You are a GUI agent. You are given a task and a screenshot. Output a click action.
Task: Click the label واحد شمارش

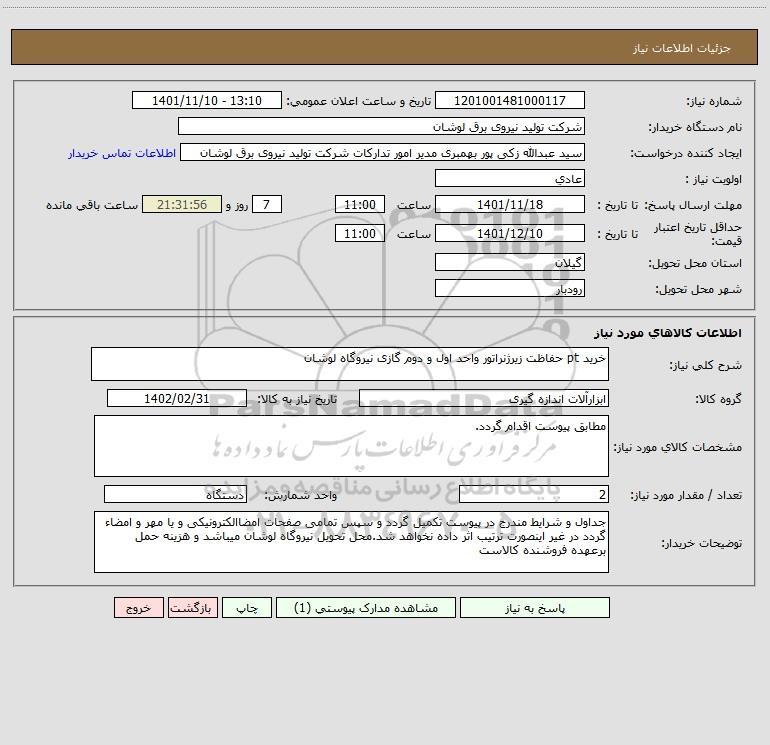[301, 496]
